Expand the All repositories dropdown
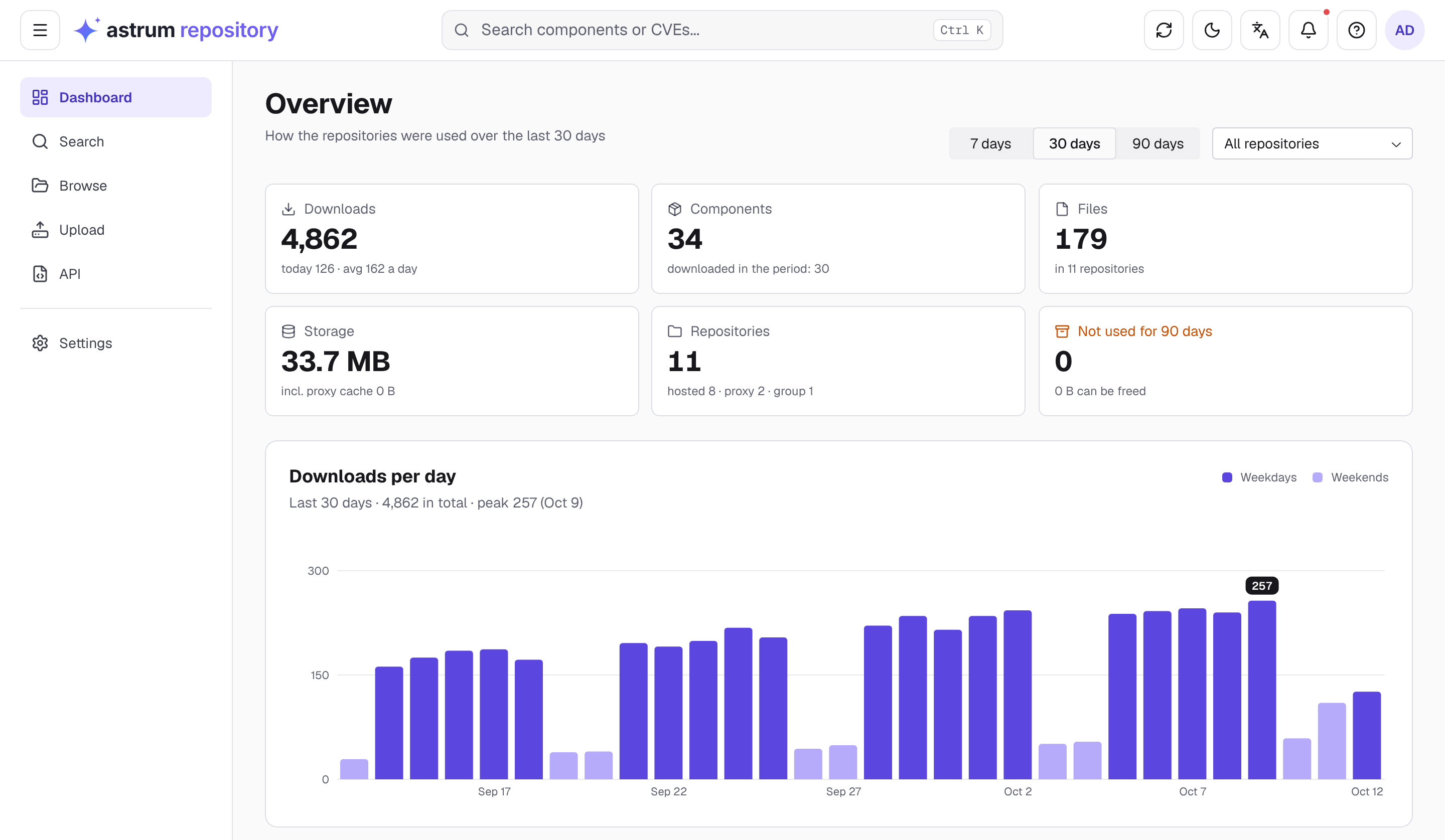This screenshot has height=840, width=1445. click(x=1312, y=143)
